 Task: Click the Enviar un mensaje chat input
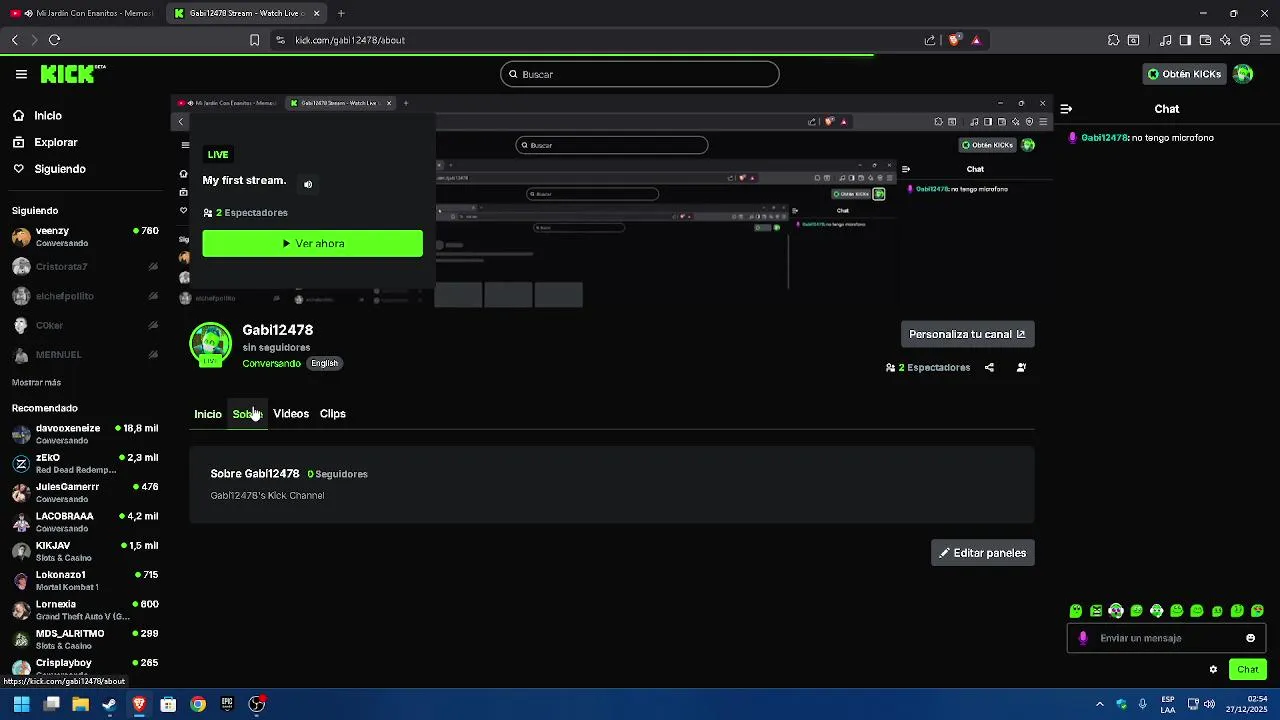[1165, 638]
